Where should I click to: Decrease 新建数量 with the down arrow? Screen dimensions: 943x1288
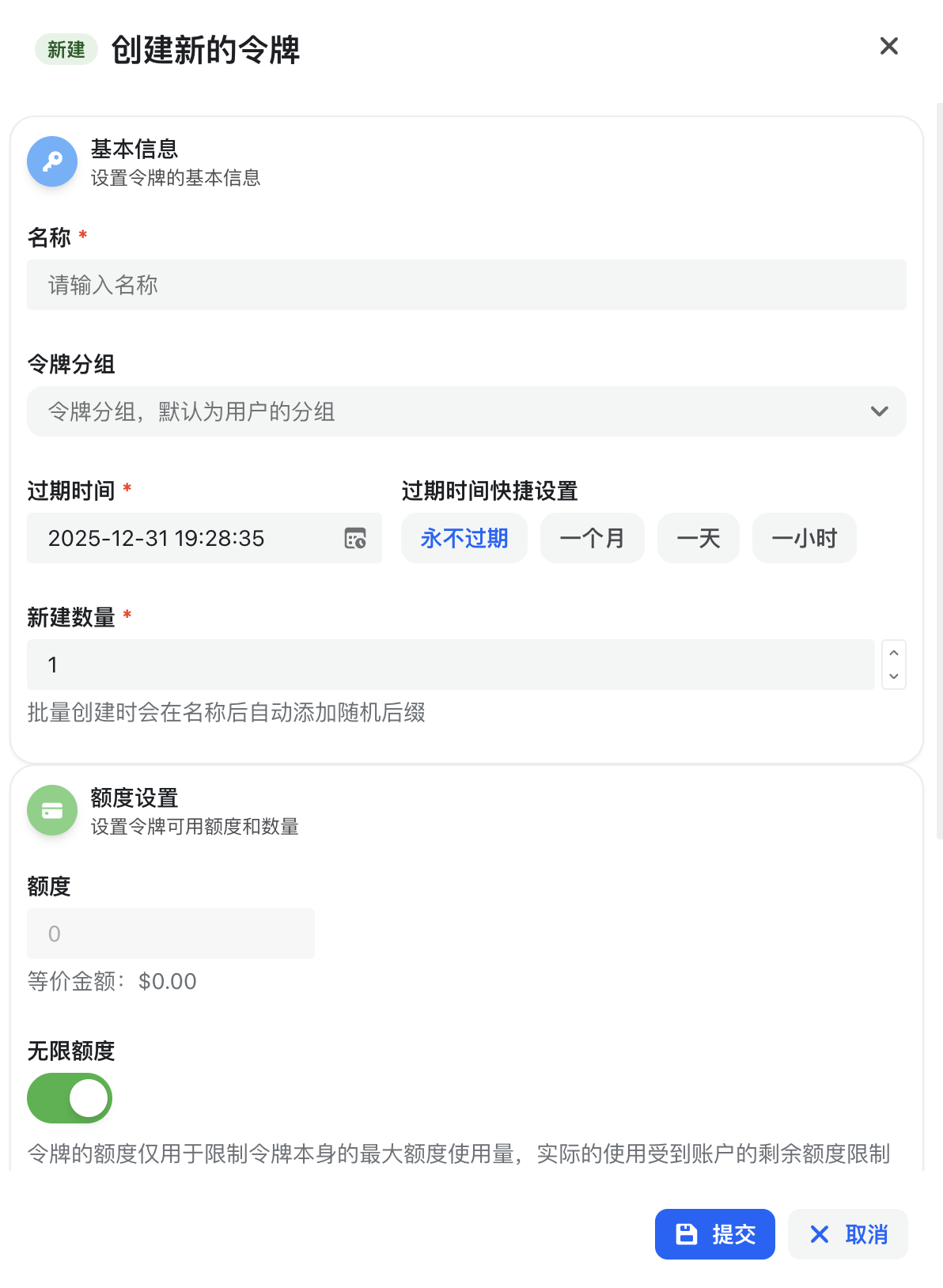point(894,676)
